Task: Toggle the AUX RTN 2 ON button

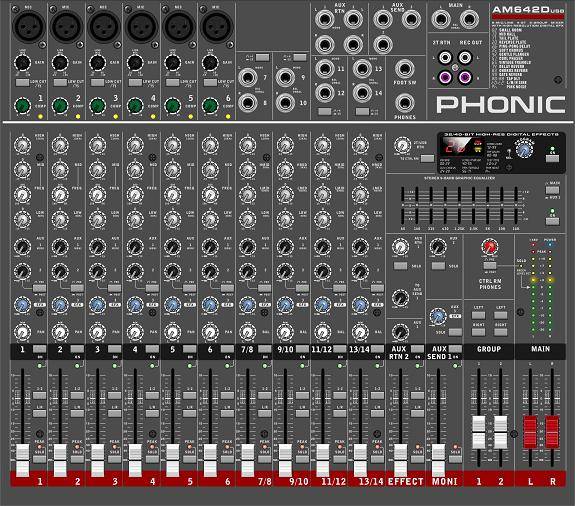Action: (417, 349)
